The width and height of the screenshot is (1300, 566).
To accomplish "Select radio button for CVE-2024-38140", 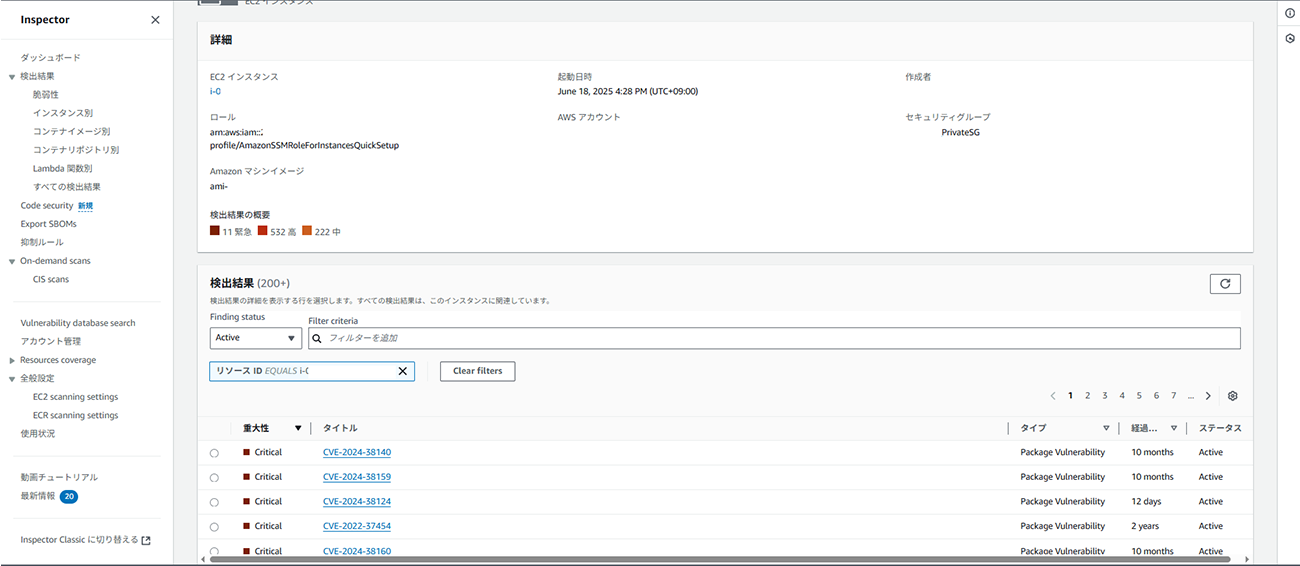I will 214,453.
